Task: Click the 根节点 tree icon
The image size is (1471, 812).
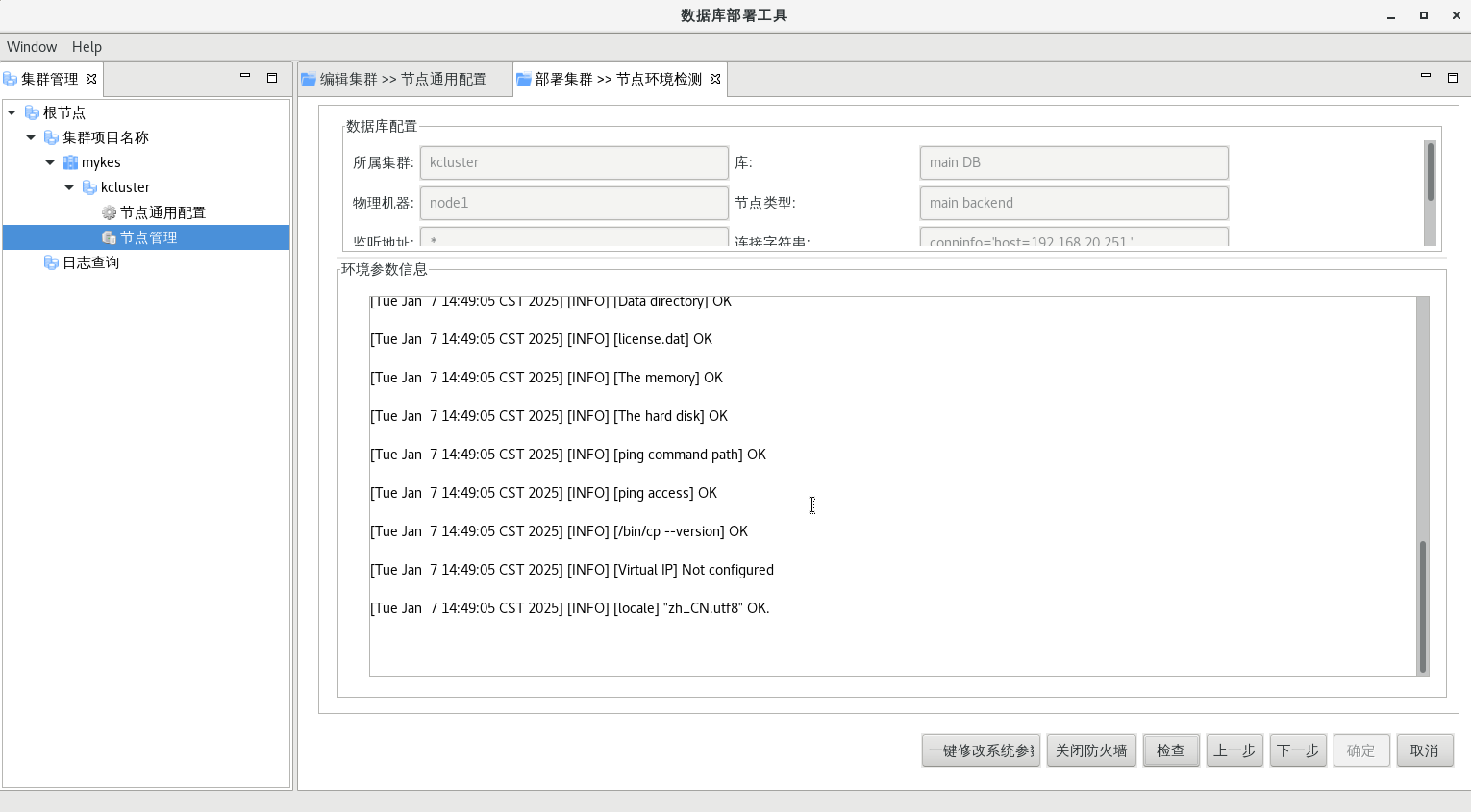Action: click(32, 112)
